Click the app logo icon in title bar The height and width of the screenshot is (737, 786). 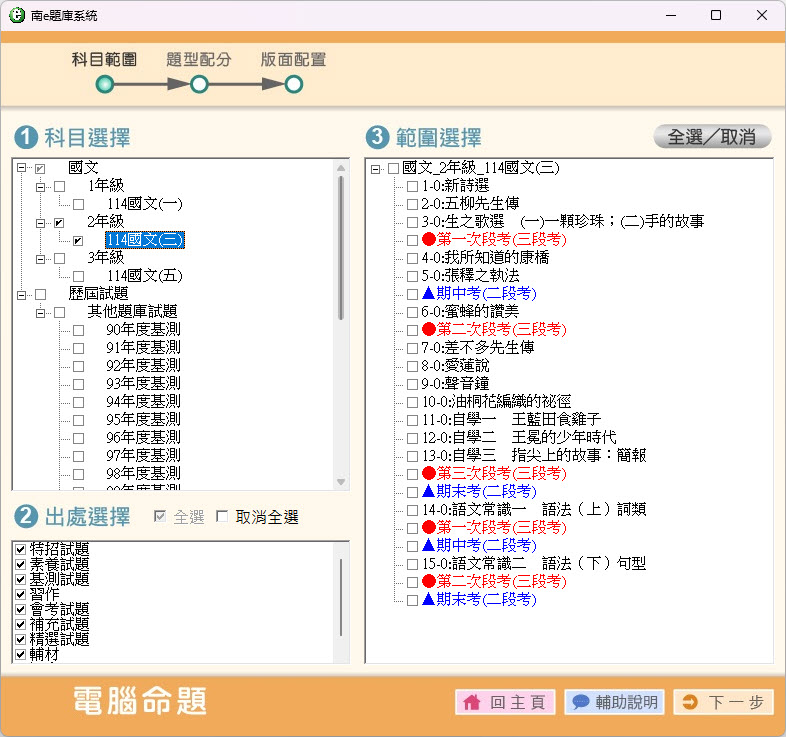coord(17,15)
